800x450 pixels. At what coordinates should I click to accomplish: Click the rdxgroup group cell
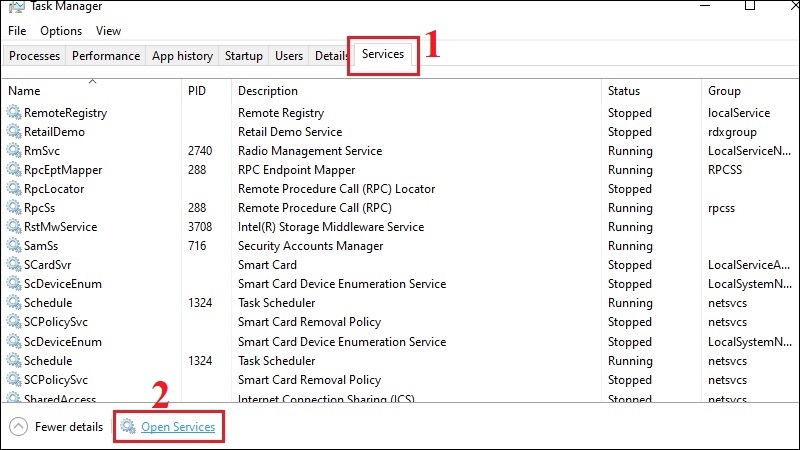pos(732,132)
